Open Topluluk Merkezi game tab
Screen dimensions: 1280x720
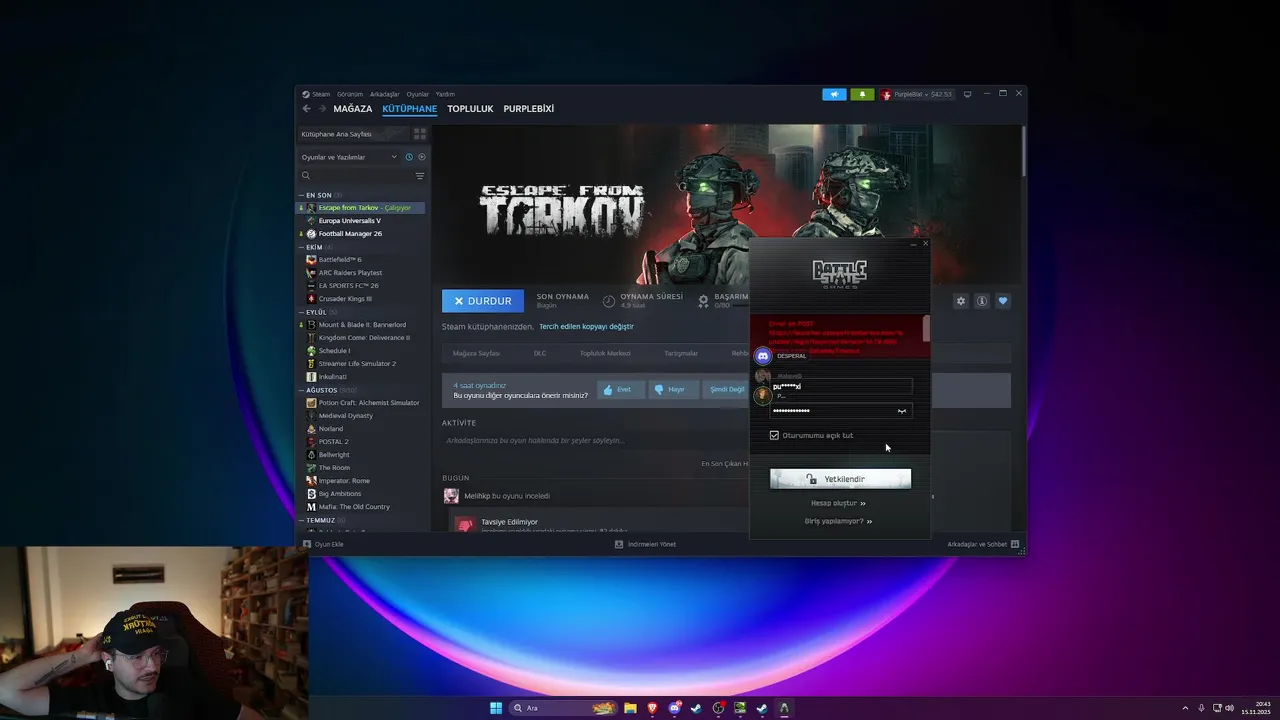[x=605, y=353]
